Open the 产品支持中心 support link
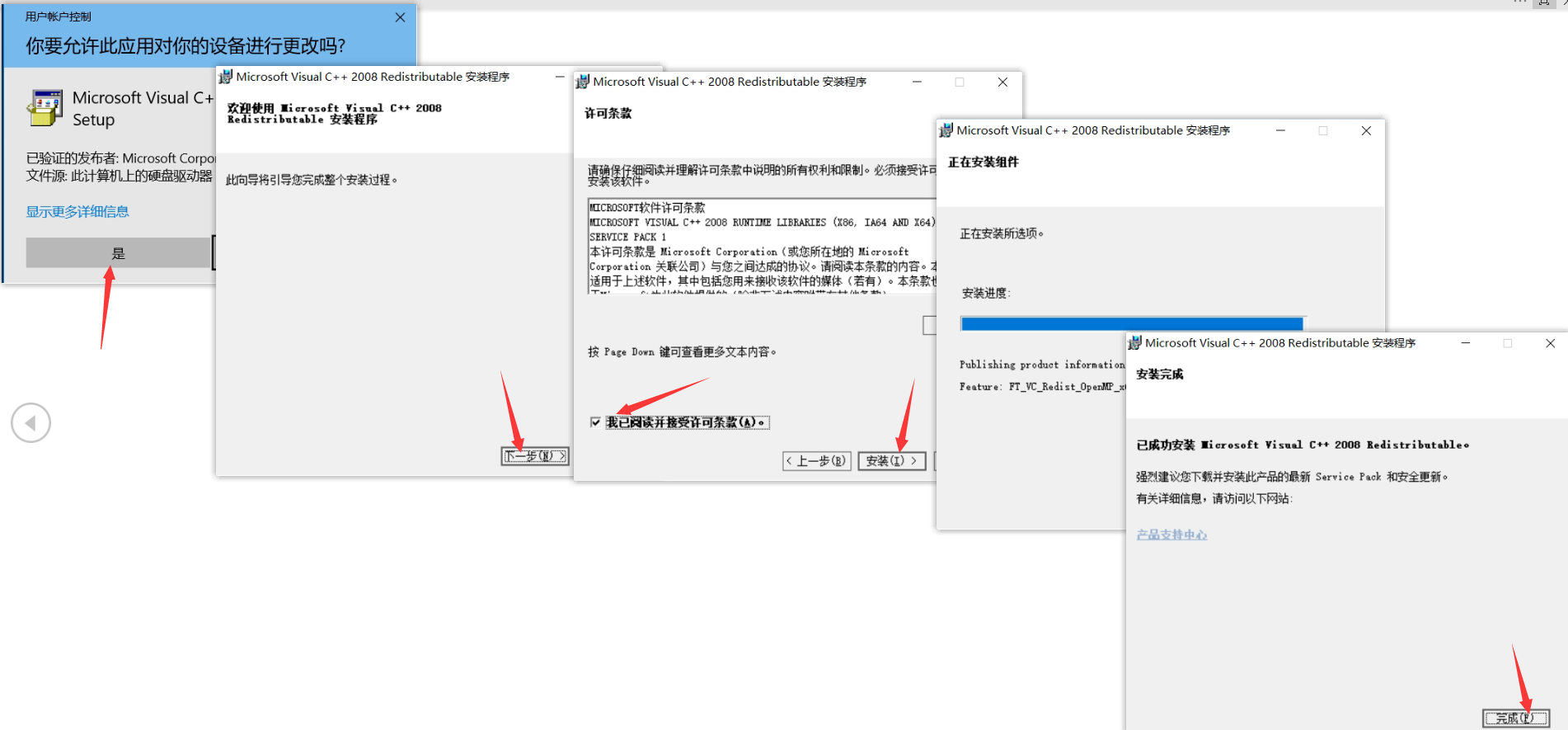This screenshot has width=1568, height=730. click(x=1171, y=535)
